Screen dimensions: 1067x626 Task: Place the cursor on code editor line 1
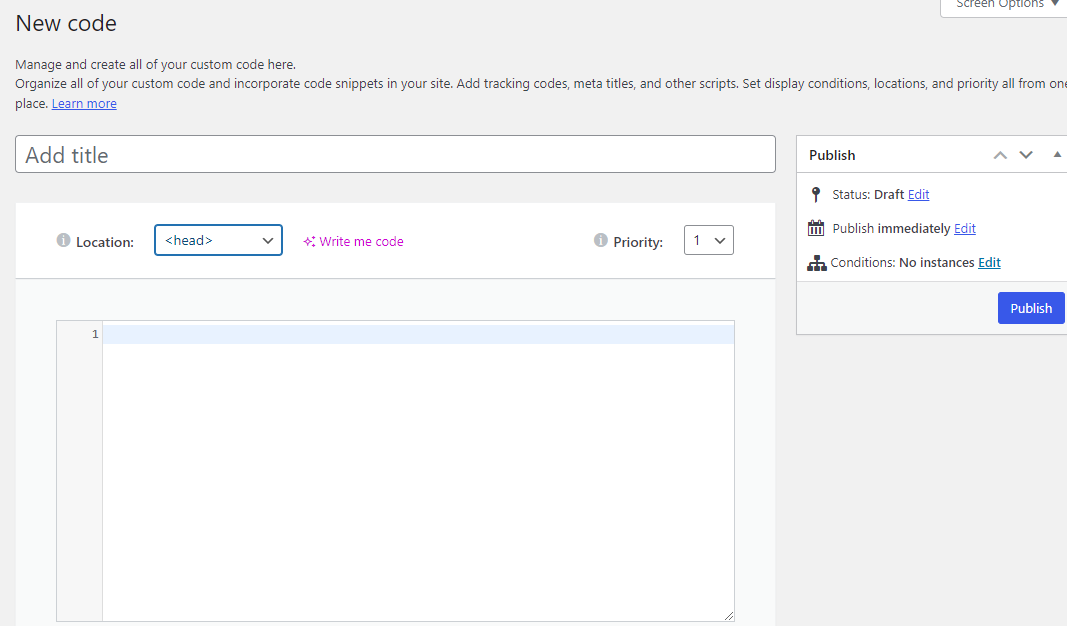tap(418, 334)
